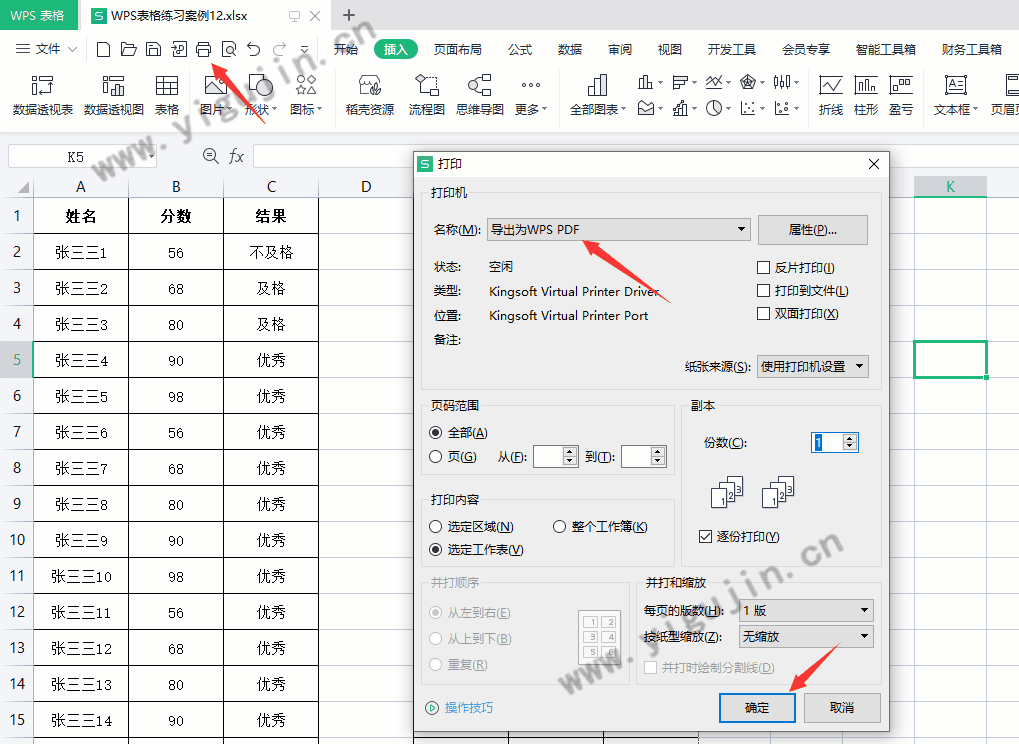Click the Undo arrow icon

(254, 49)
